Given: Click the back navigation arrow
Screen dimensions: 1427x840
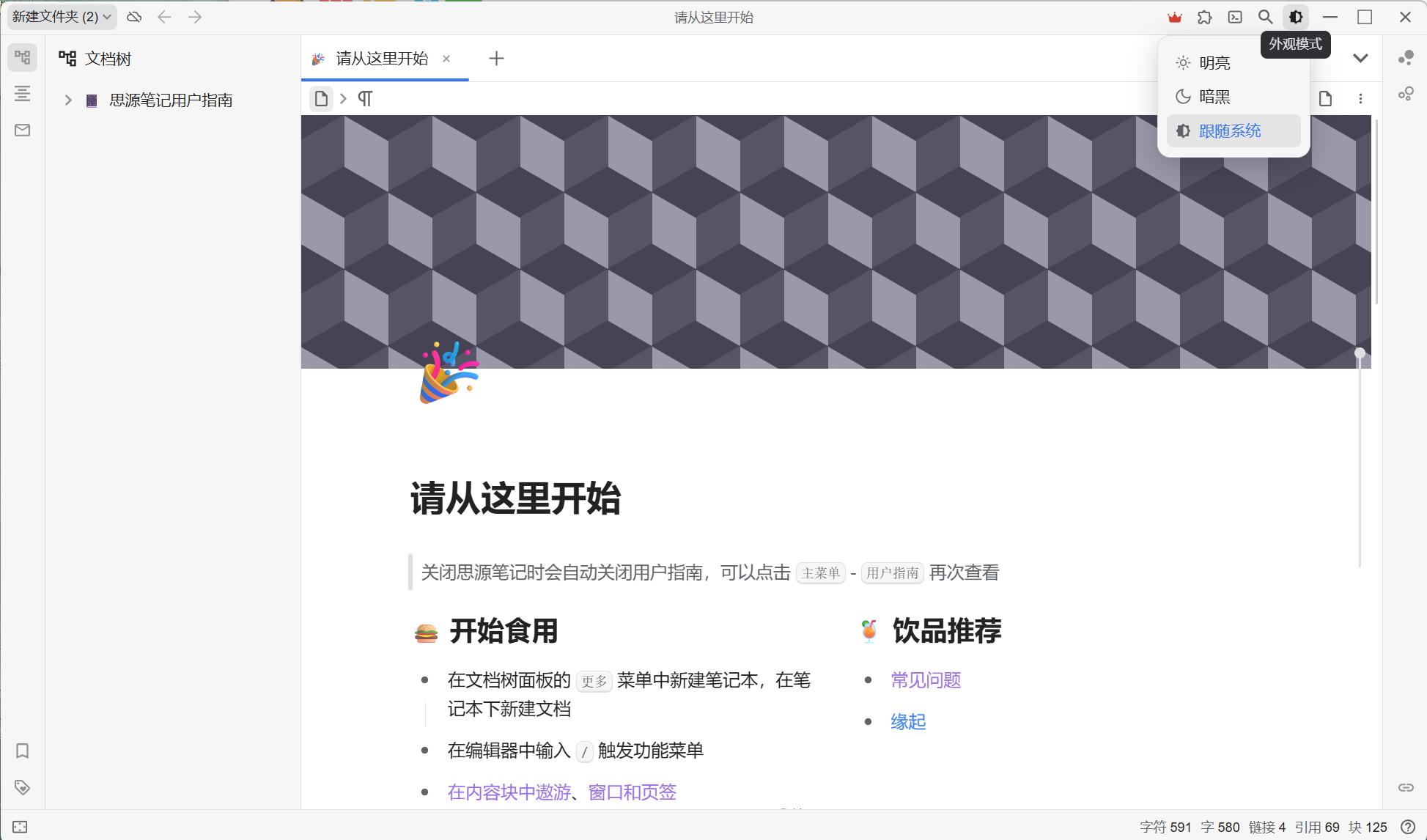Looking at the screenshot, I should pyautogui.click(x=164, y=16).
